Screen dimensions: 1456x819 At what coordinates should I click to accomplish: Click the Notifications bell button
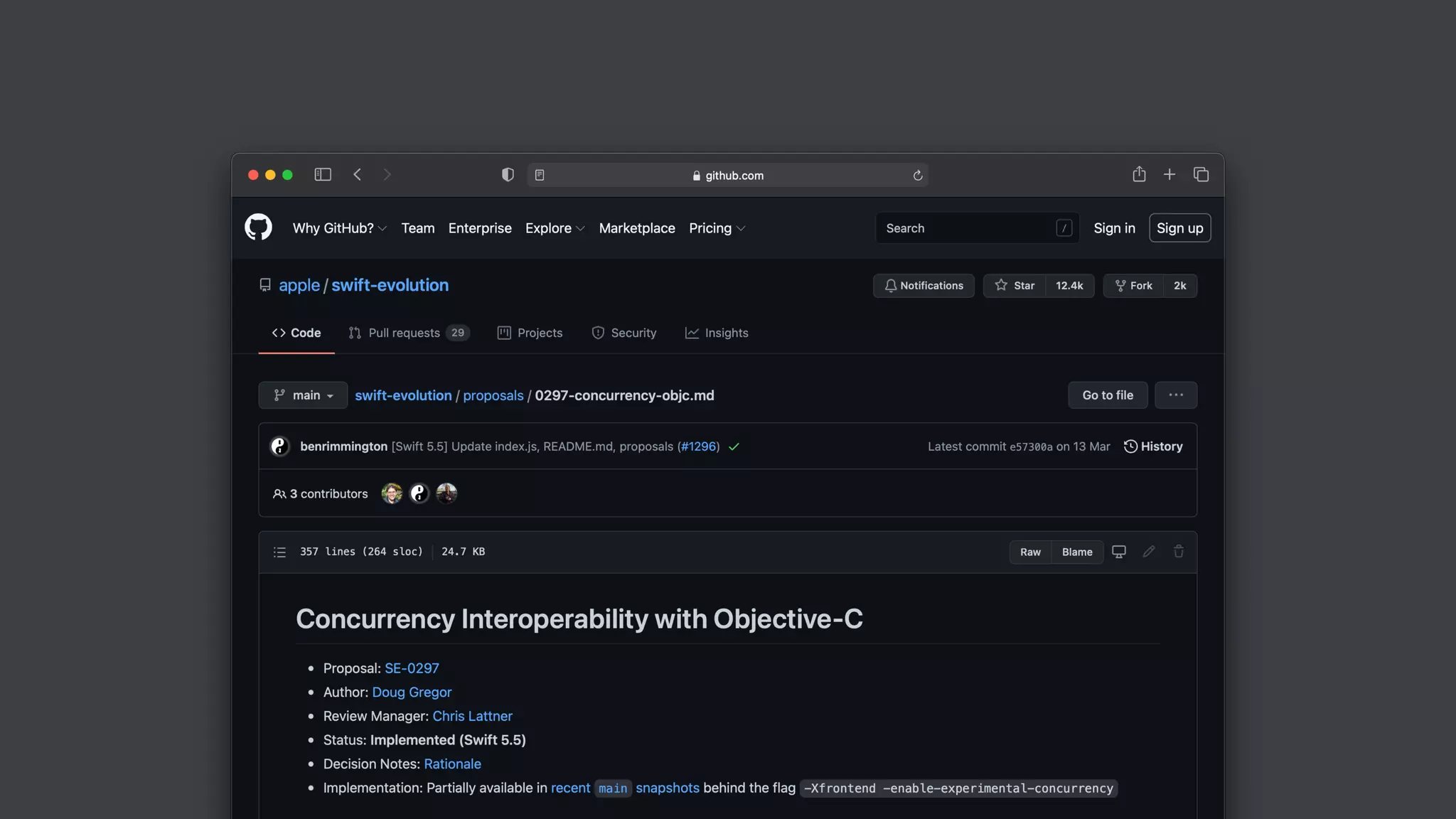pos(924,286)
